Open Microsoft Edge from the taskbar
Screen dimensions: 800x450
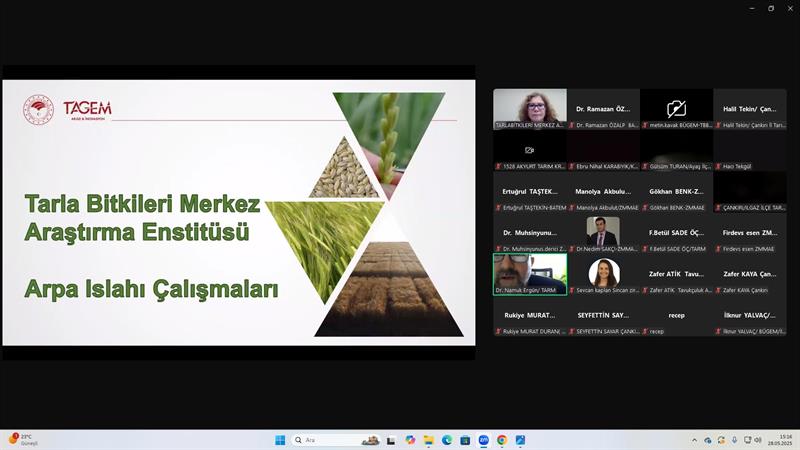[447, 440]
